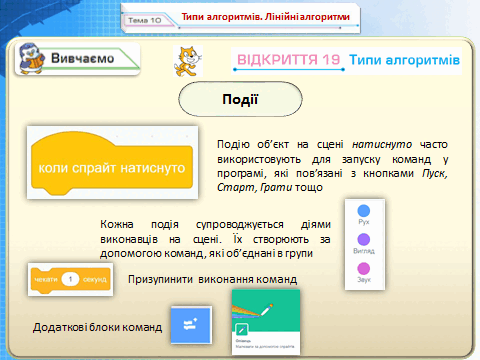
Task: Click the penguin mascot icon
Action: coord(31,59)
